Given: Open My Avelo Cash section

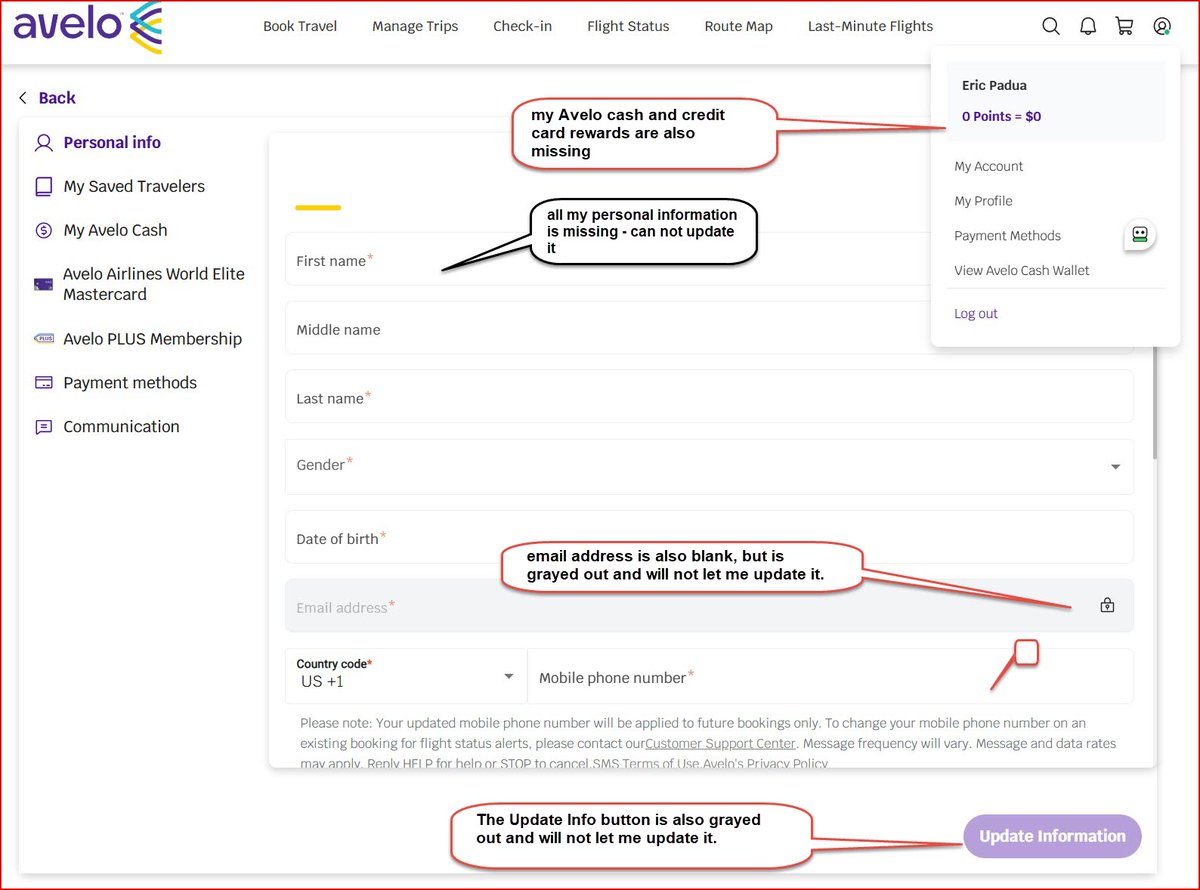Looking at the screenshot, I should click(115, 231).
